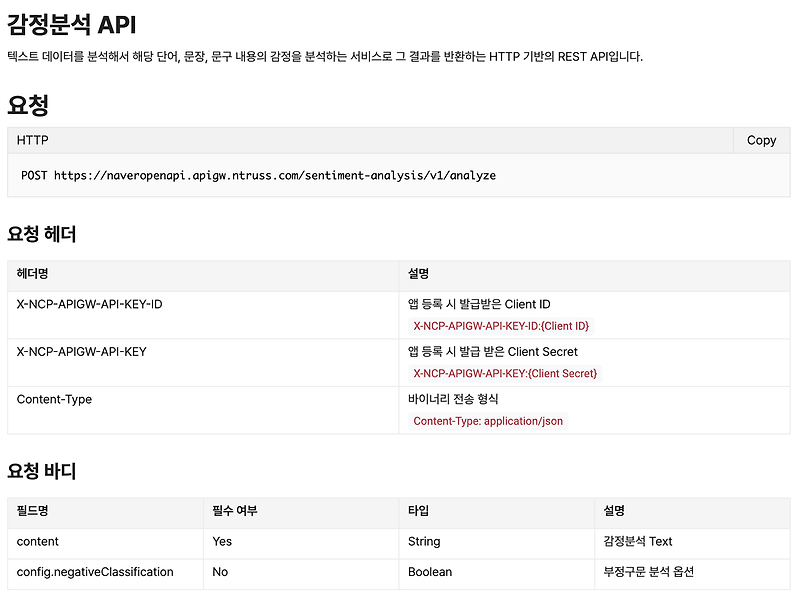Click the Boolean type cell
The height and width of the screenshot is (604, 800).
[426, 572]
